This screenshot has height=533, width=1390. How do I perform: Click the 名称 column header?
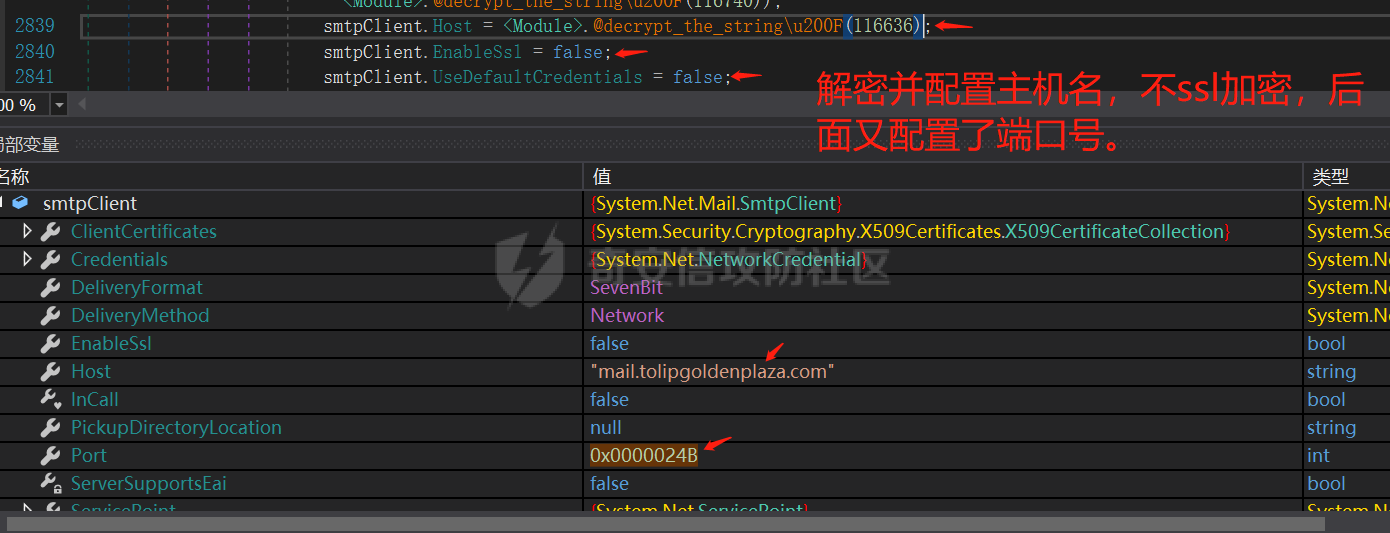pos(15,176)
